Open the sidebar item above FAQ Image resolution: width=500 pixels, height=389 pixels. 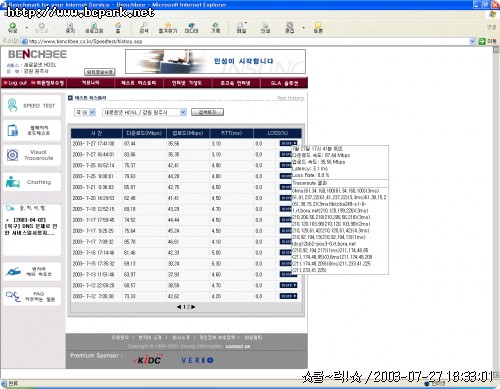click(x=32, y=271)
